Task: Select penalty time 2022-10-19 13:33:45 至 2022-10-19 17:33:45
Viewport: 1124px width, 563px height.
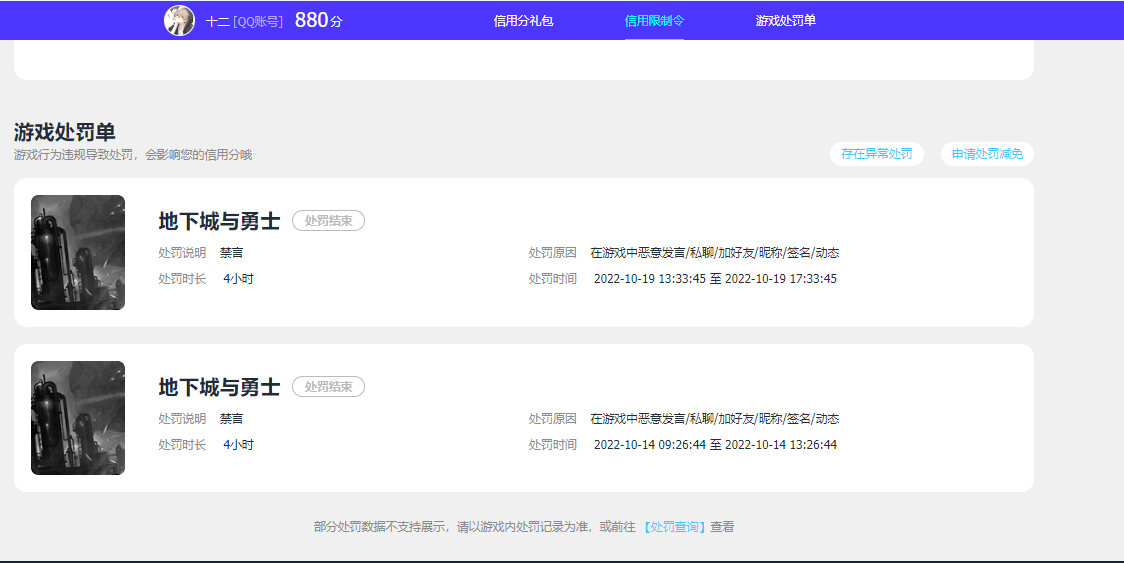Action: coord(715,279)
